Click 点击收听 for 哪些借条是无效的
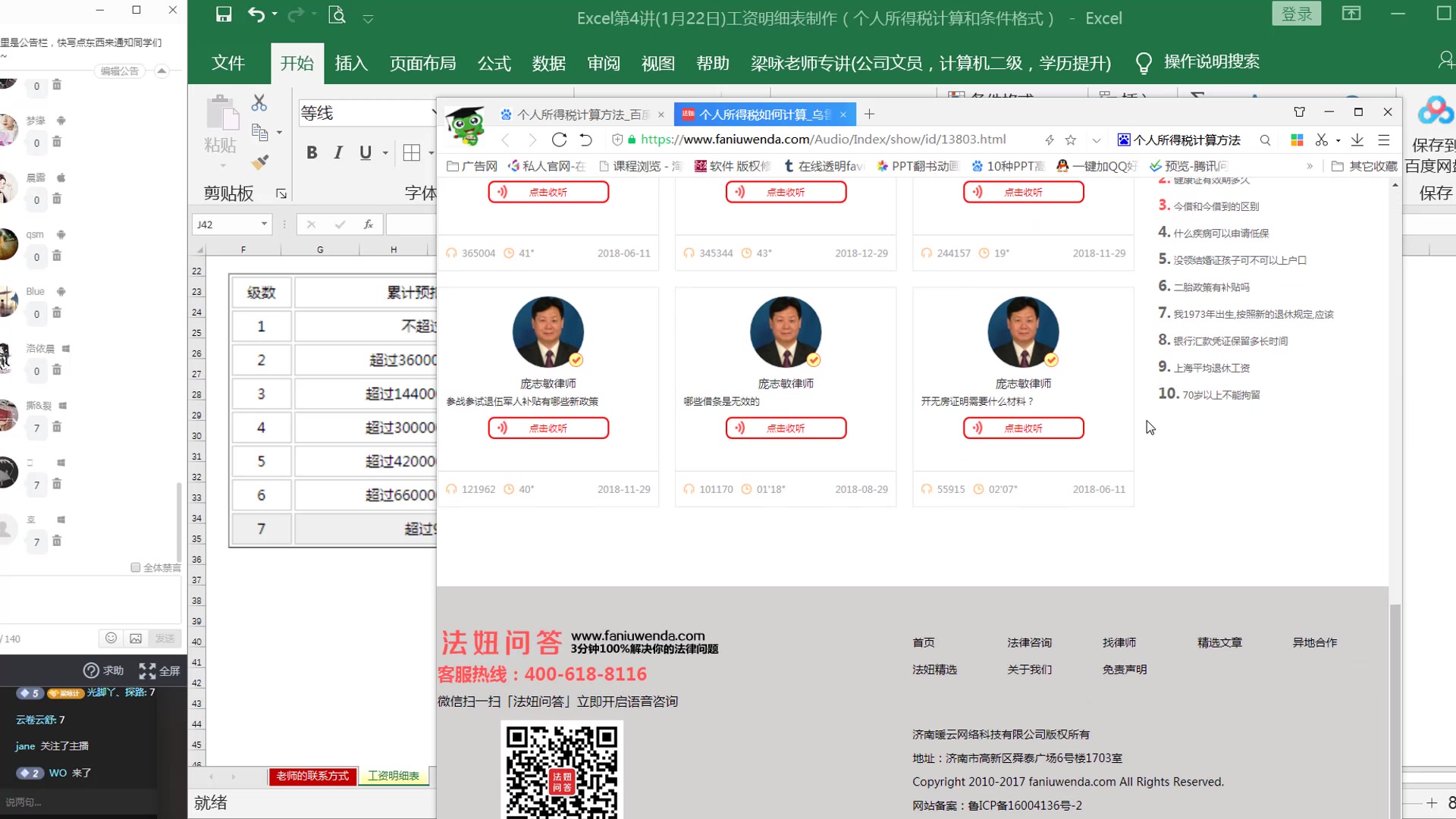The image size is (1456, 819). (x=786, y=428)
